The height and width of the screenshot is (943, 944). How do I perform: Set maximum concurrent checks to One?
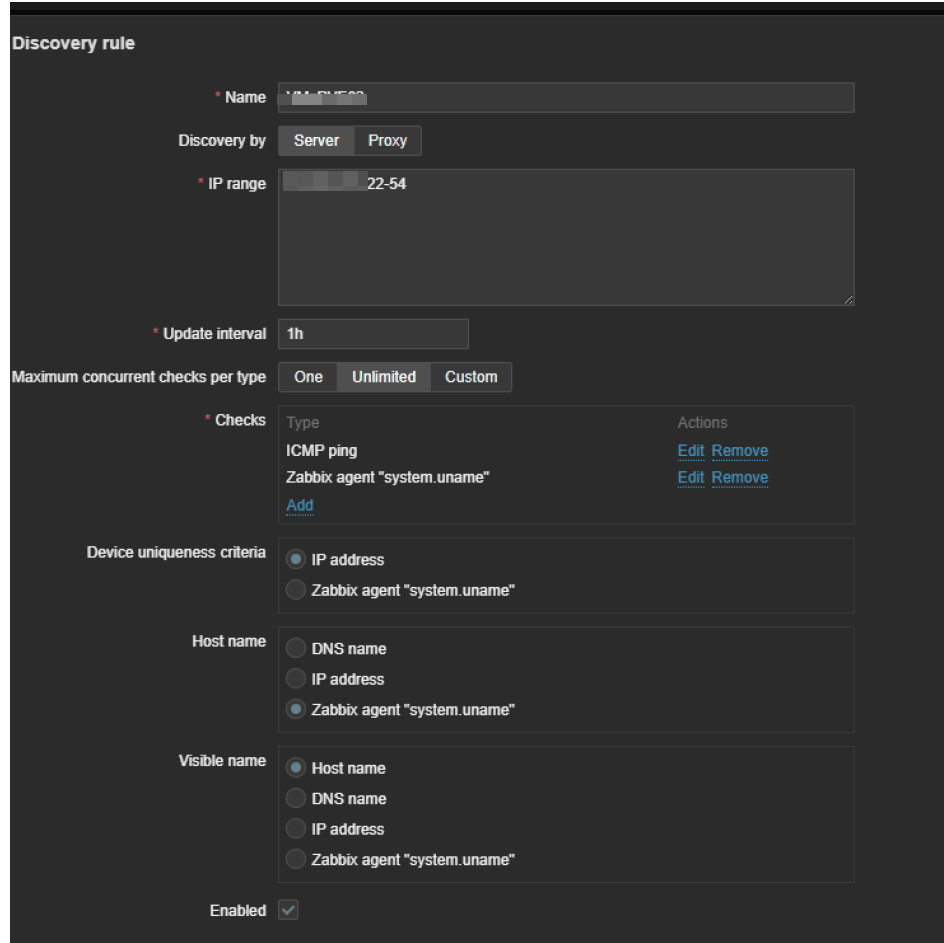pos(308,377)
